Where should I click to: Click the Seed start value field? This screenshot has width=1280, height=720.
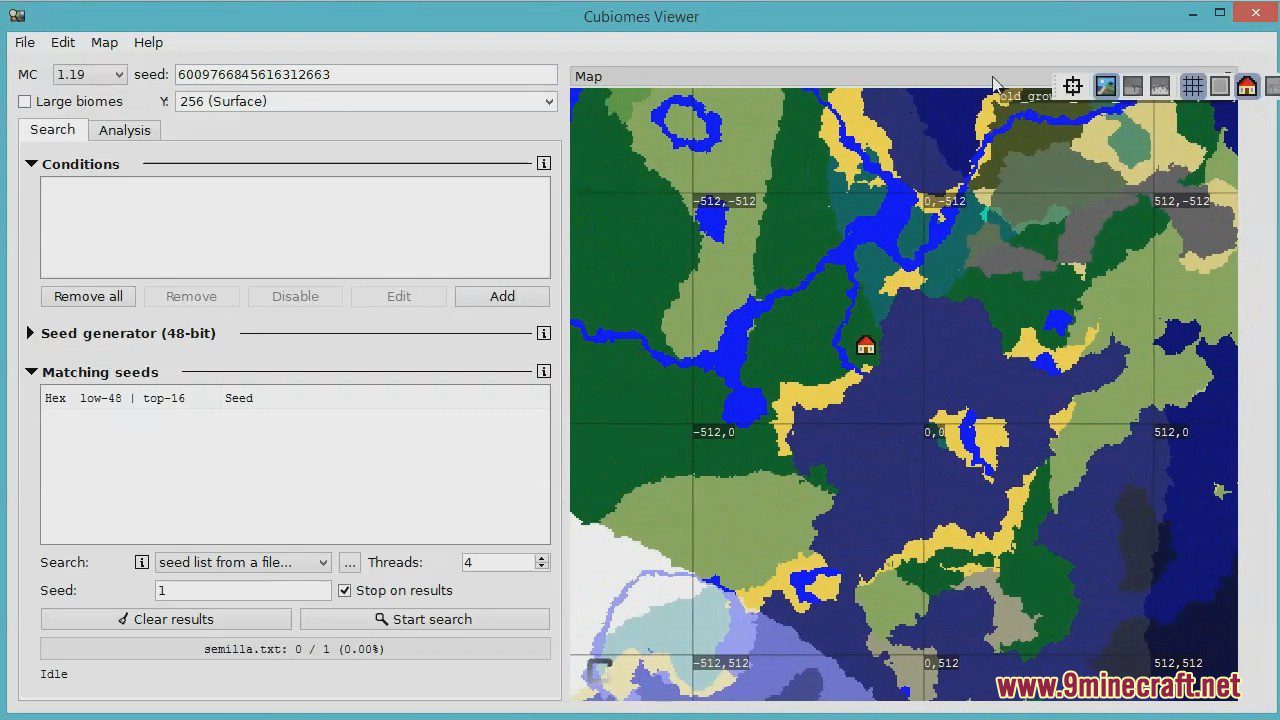tap(243, 590)
